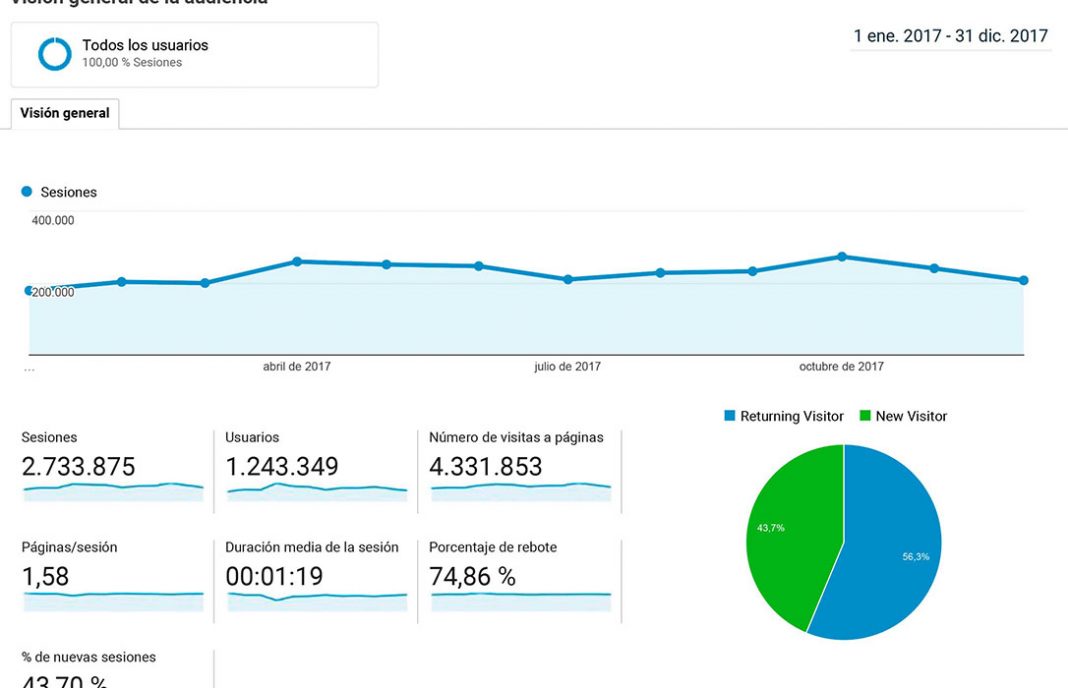Click the peak data point above octubre de 2017
The image size is (1068, 688).
click(842, 256)
